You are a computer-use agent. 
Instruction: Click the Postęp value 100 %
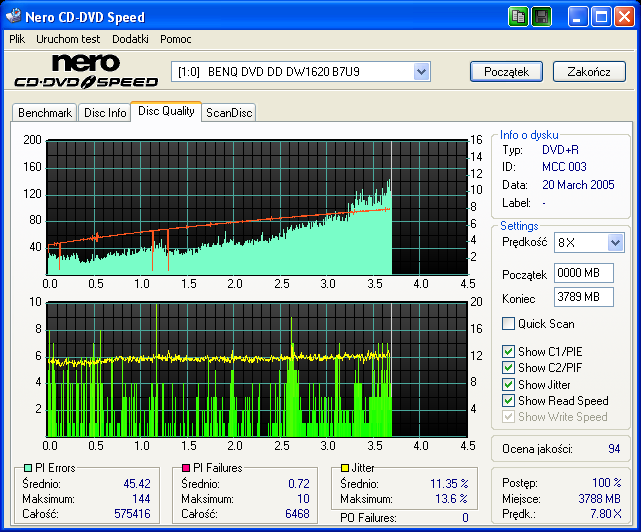(607, 483)
